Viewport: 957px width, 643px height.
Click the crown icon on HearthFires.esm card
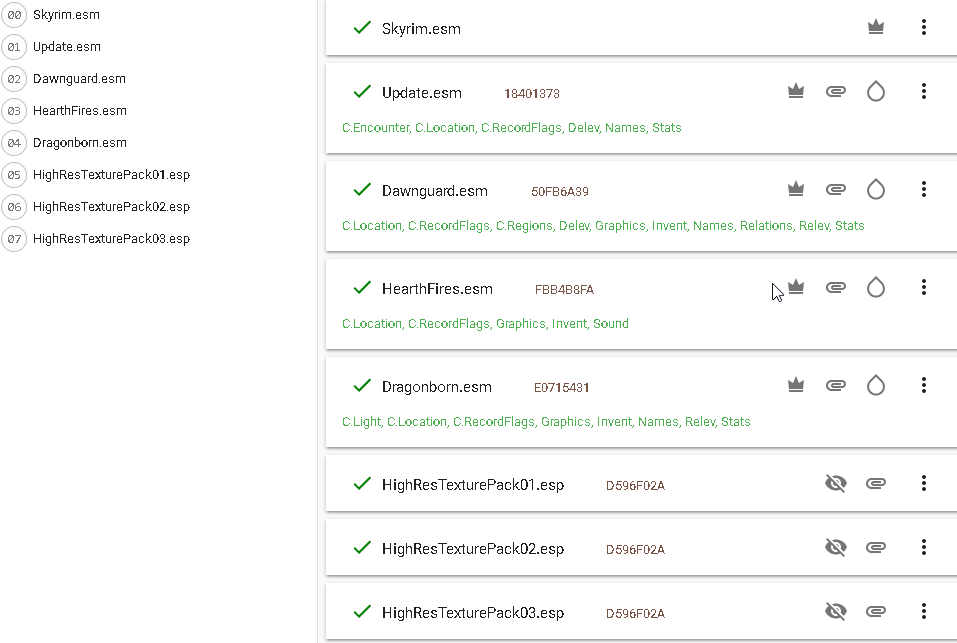(x=796, y=287)
